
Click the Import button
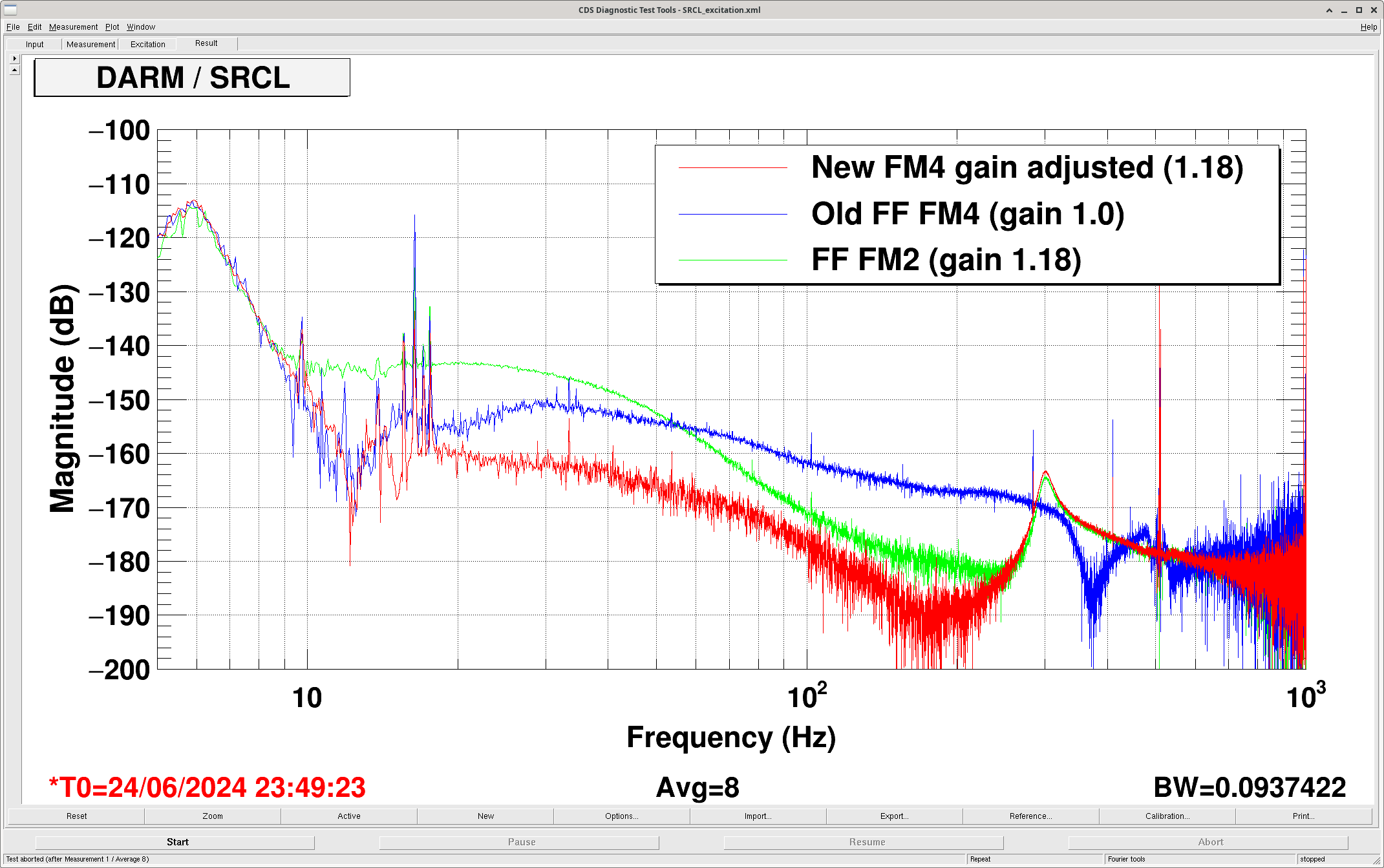point(758,816)
